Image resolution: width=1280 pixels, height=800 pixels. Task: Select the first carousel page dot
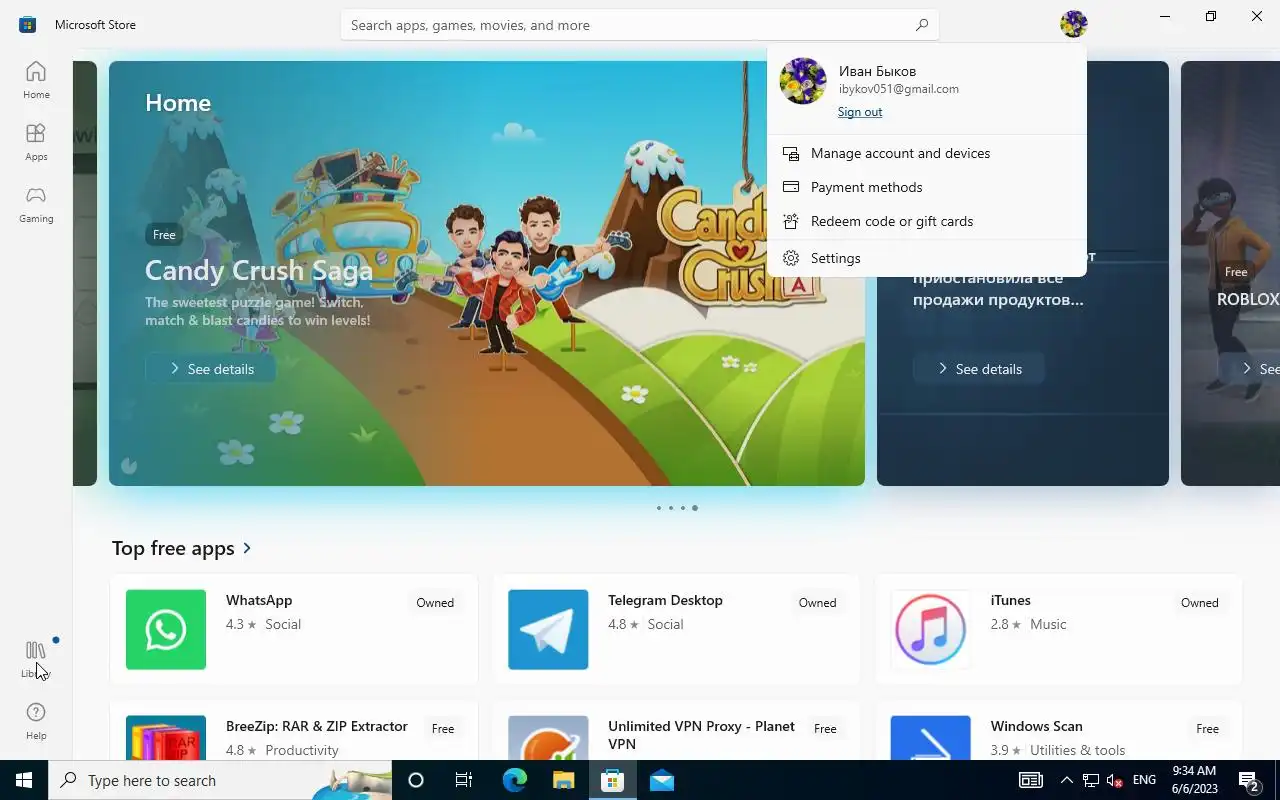659,508
